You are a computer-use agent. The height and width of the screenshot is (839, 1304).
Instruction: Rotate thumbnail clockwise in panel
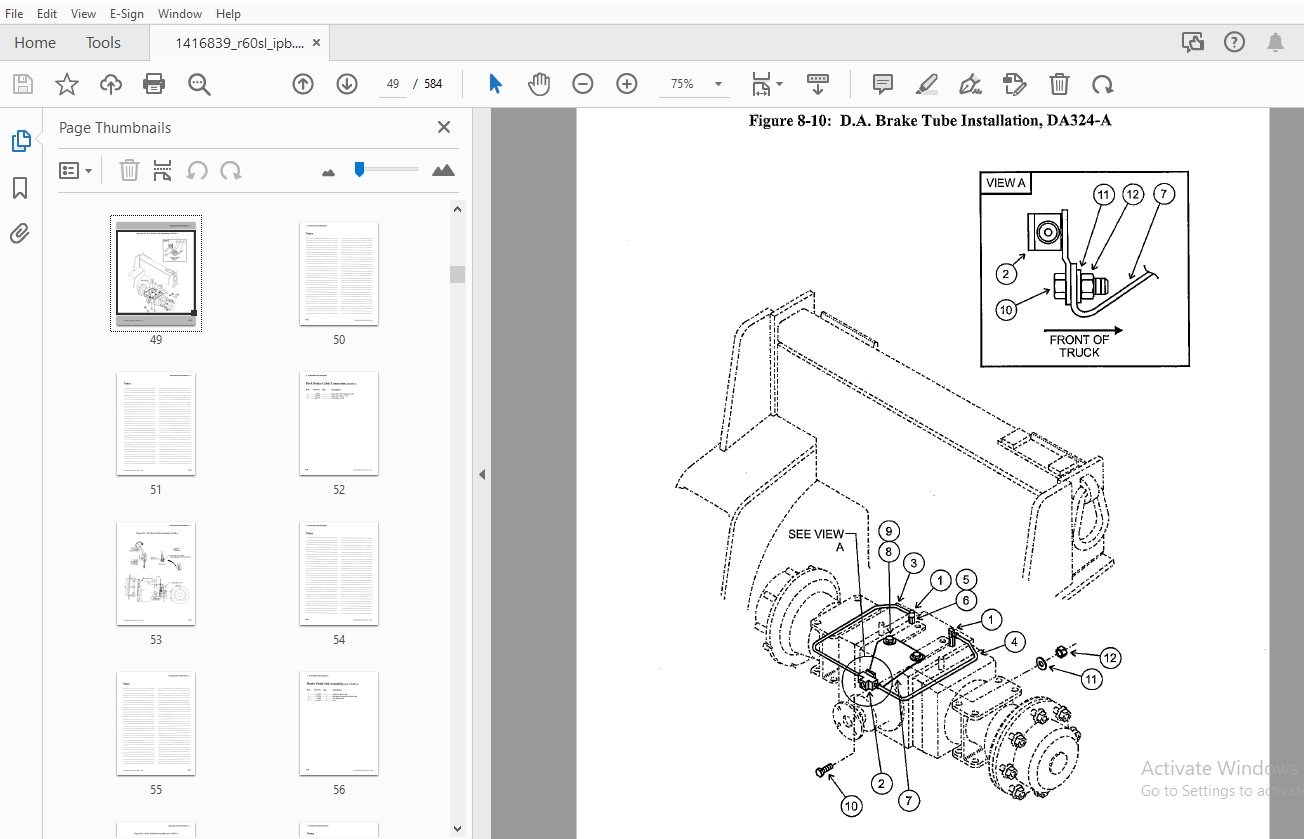[x=231, y=170]
